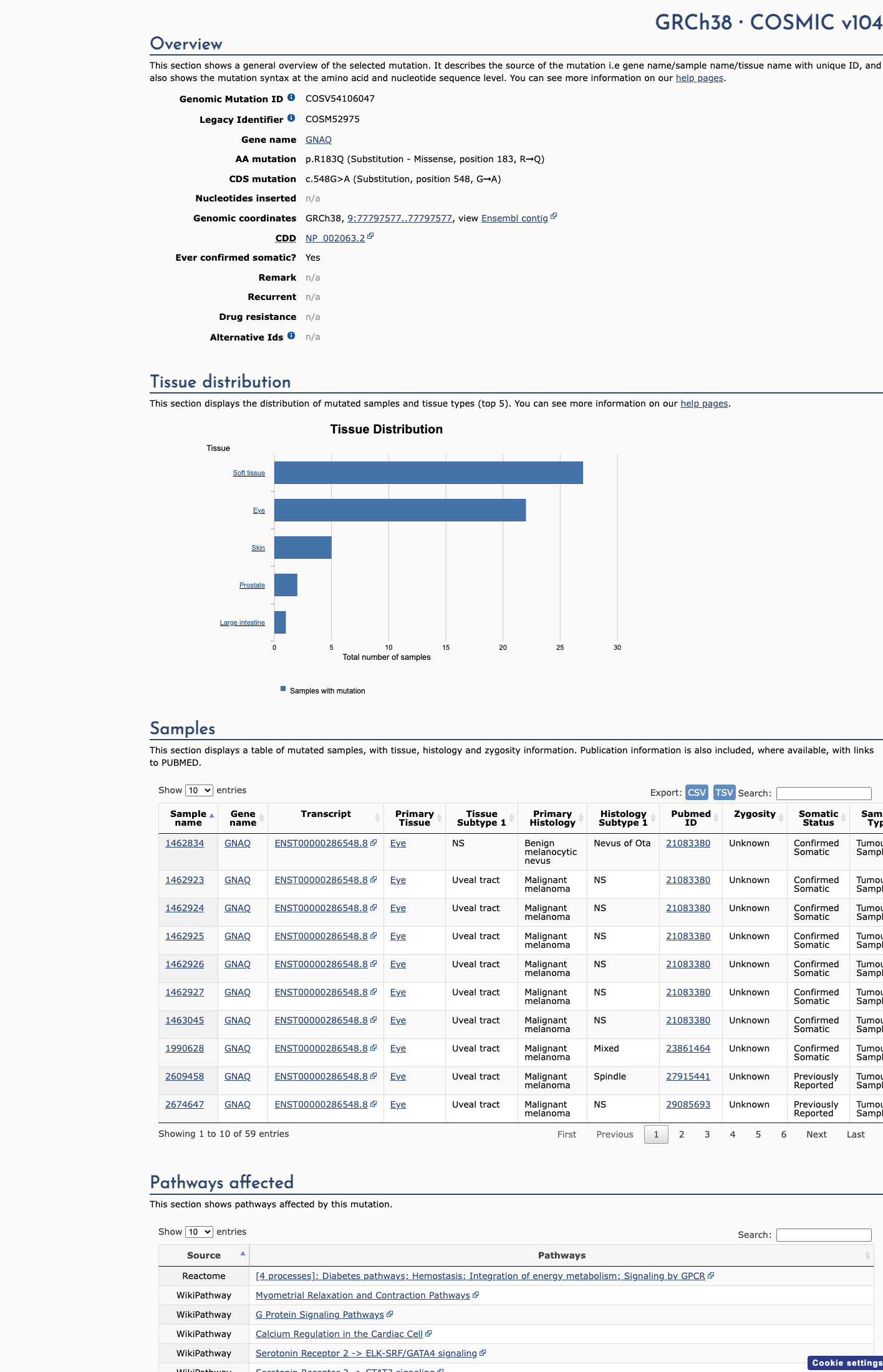Click external icon after Calcium Regulation pathway

pyautogui.click(x=428, y=1333)
